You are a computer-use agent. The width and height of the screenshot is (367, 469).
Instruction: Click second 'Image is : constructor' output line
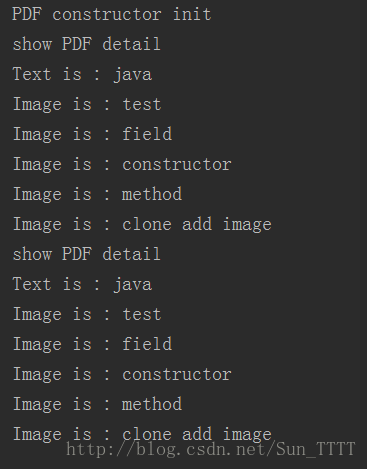(122, 375)
